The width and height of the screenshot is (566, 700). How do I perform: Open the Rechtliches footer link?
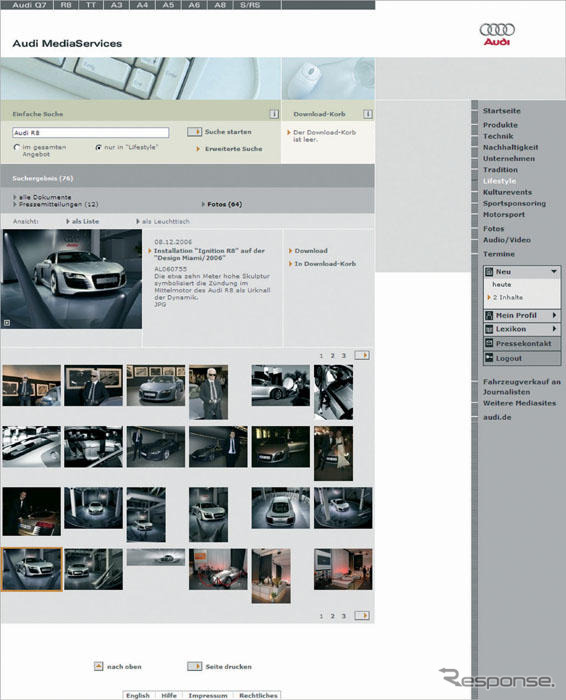(258, 695)
